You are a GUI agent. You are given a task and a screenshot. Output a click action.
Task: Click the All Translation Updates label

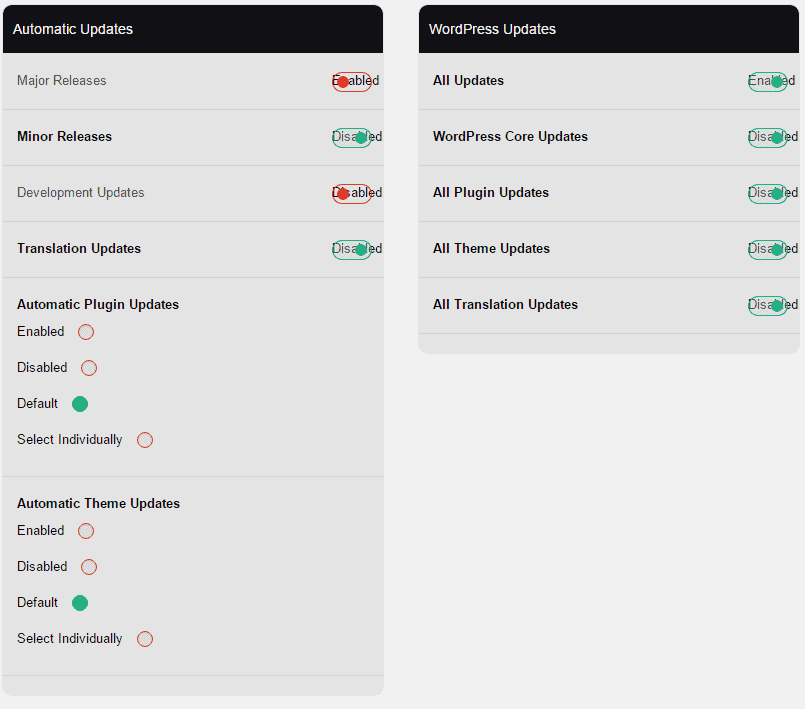505,304
